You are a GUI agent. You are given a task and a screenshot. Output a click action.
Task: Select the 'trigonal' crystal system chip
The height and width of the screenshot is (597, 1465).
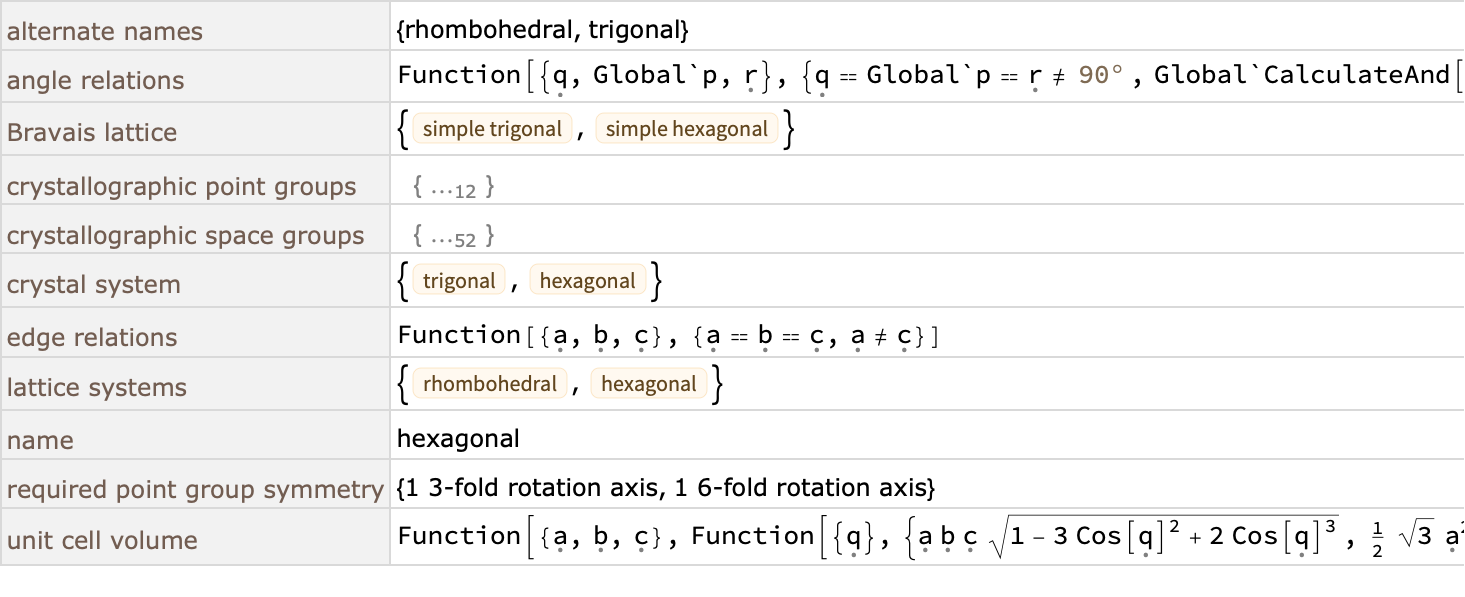[459, 281]
